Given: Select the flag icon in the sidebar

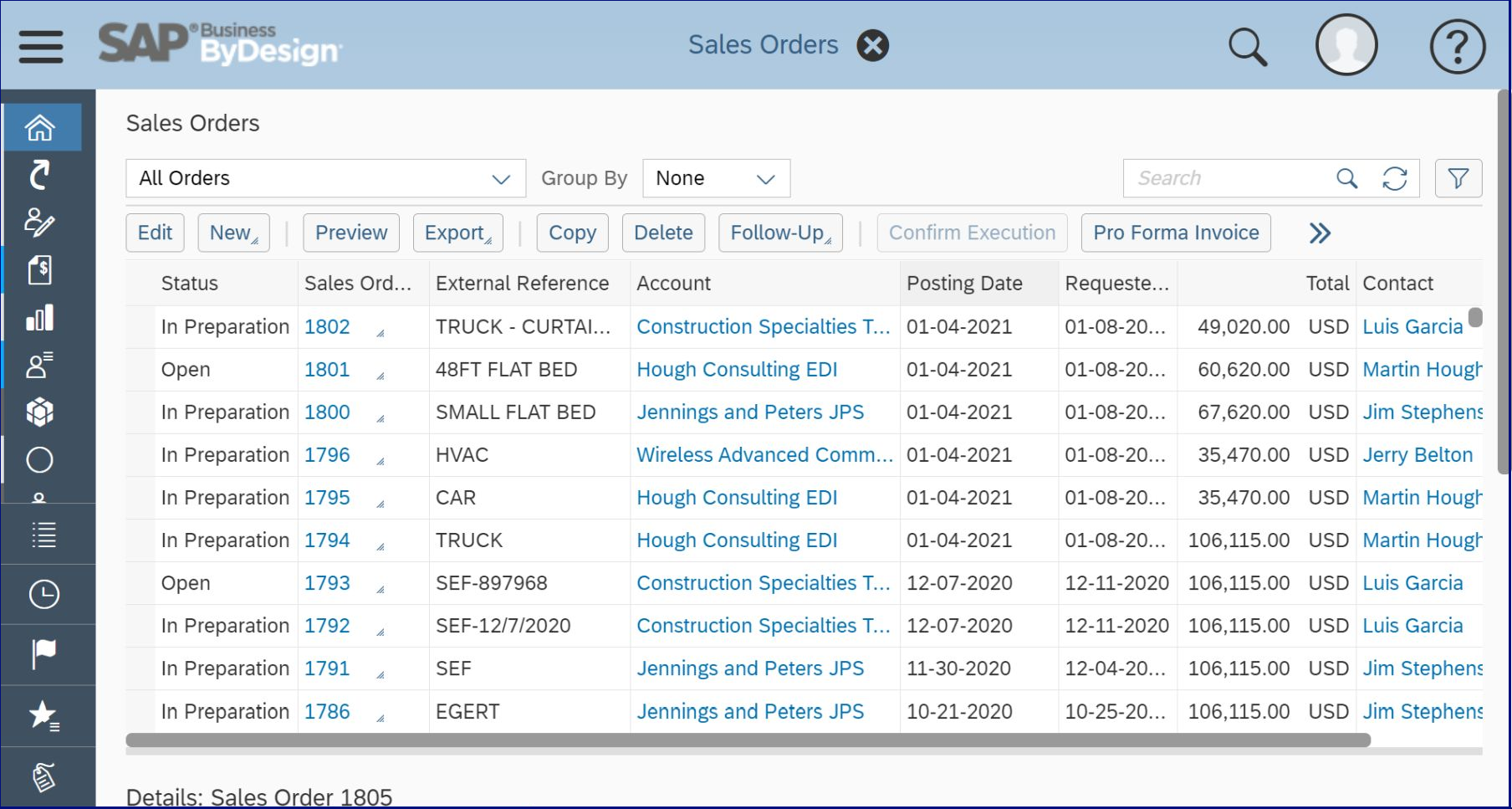Looking at the screenshot, I should click(43, 654).
